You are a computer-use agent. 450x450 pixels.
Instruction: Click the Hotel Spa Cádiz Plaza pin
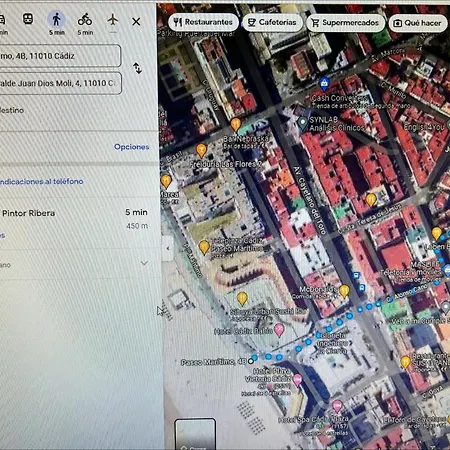point(337,407)
